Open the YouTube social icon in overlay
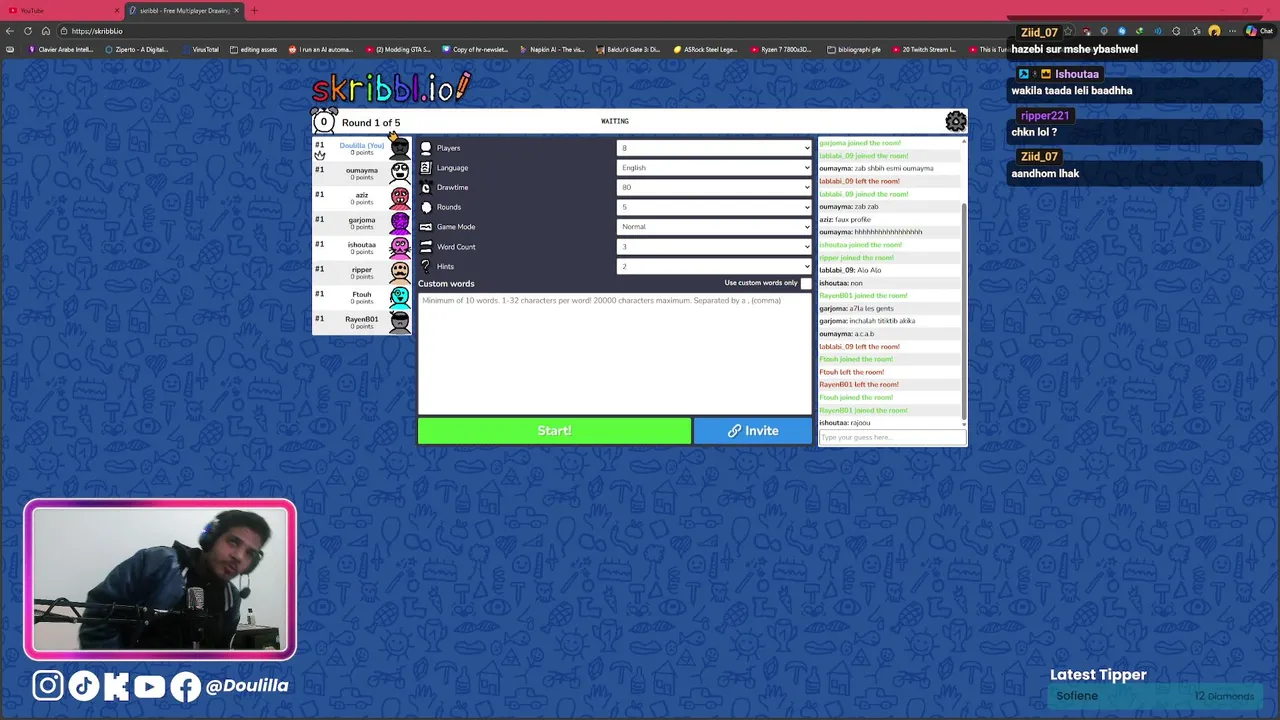The width and height of the screenshot is (1280, 720). pos(149,686)
